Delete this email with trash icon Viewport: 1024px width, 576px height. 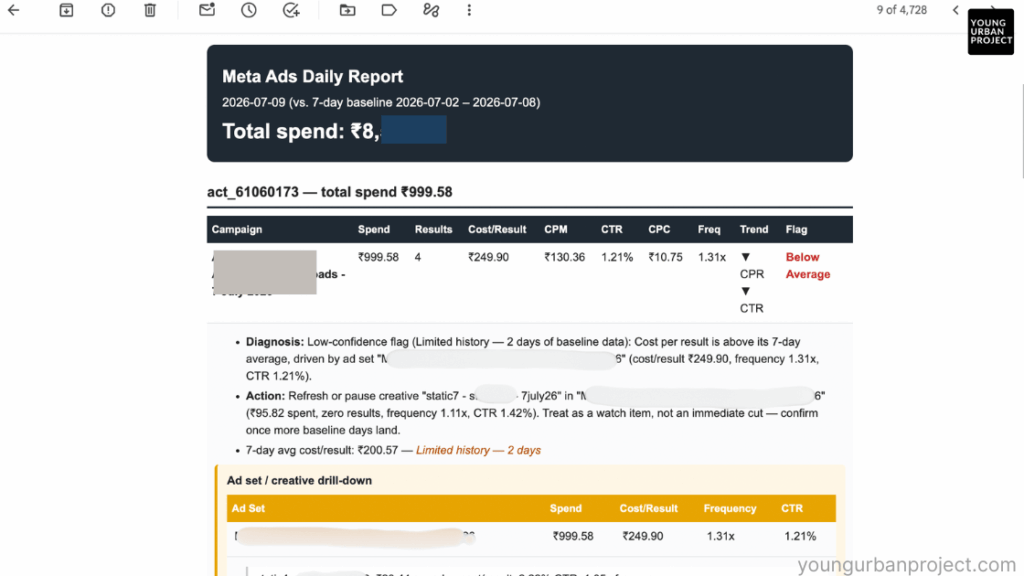pos(150,10)
